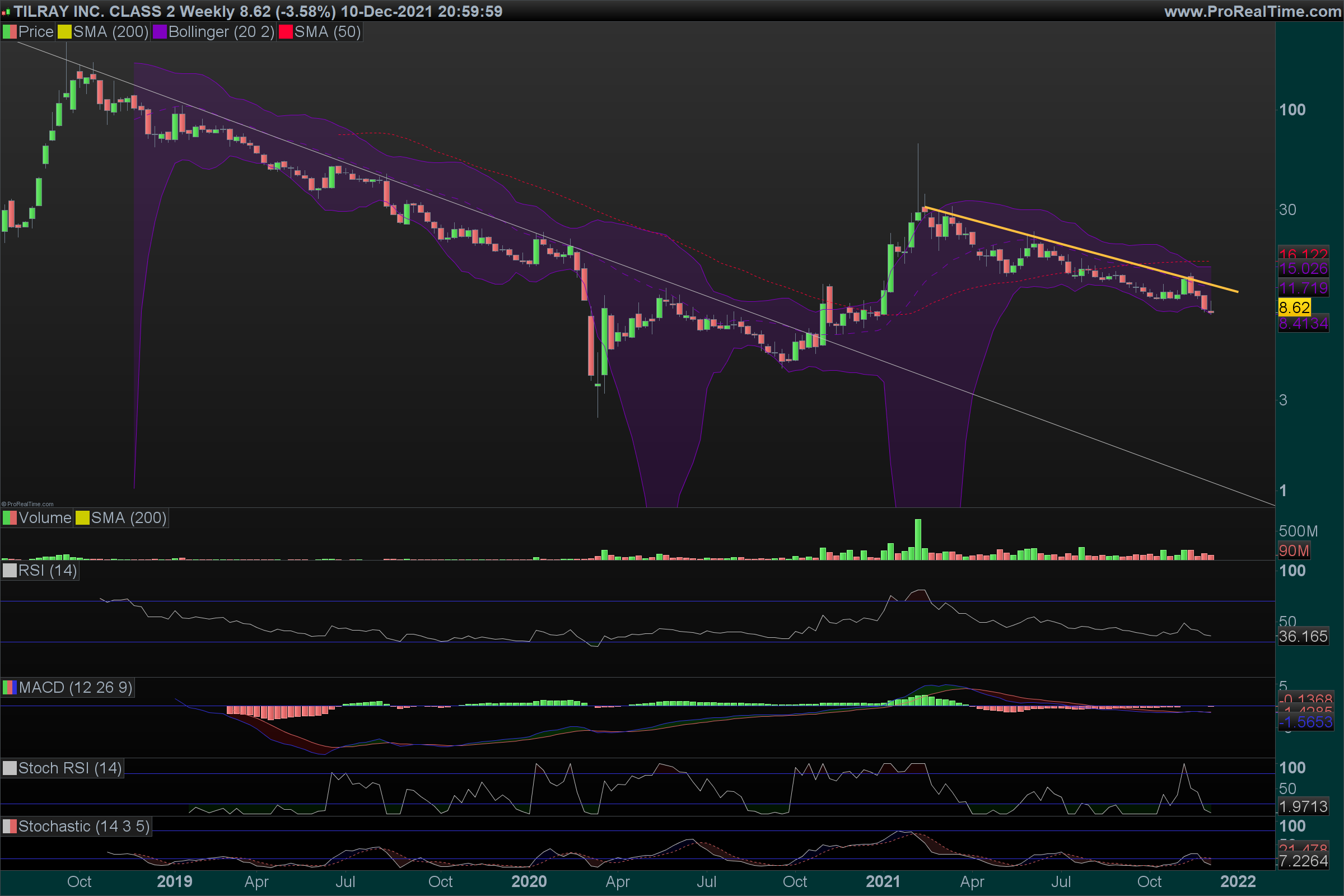Viewport: 1344px width, 896px height.
Task: Click the RSI (14) panel icon
Action: (10, 570)
